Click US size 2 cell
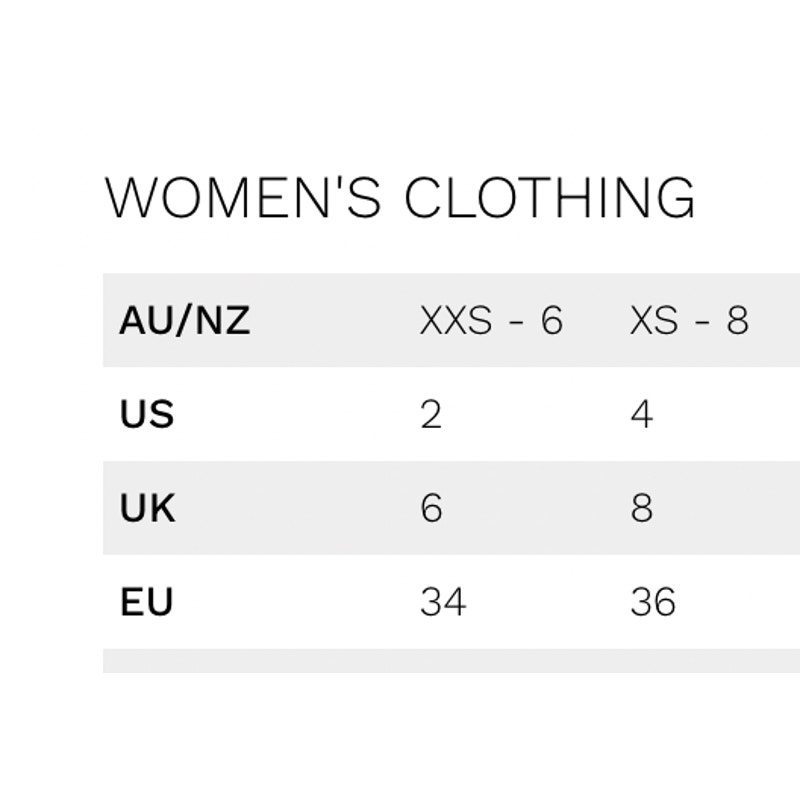Image resolution: width=800 pixels, height=800 pixels. (431, 414)
